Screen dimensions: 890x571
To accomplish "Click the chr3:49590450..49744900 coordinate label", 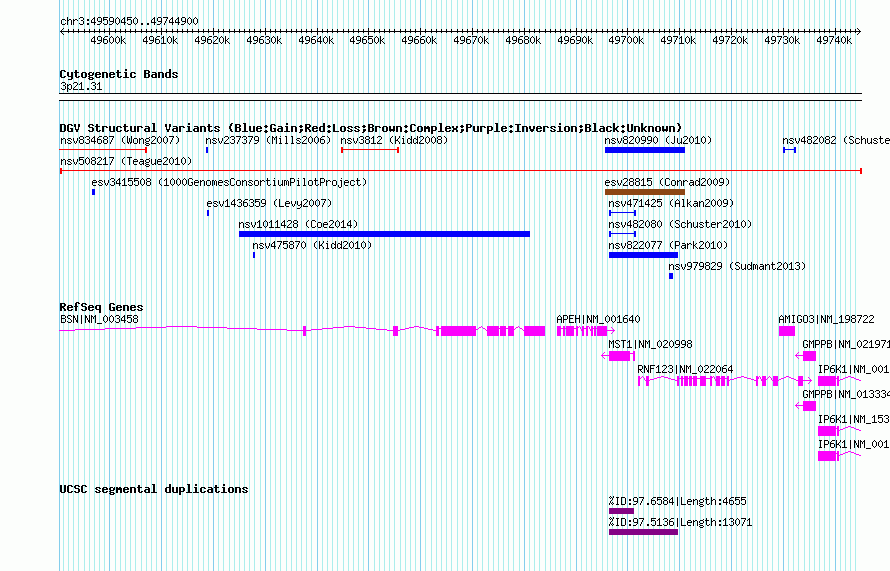I will 129,22.
